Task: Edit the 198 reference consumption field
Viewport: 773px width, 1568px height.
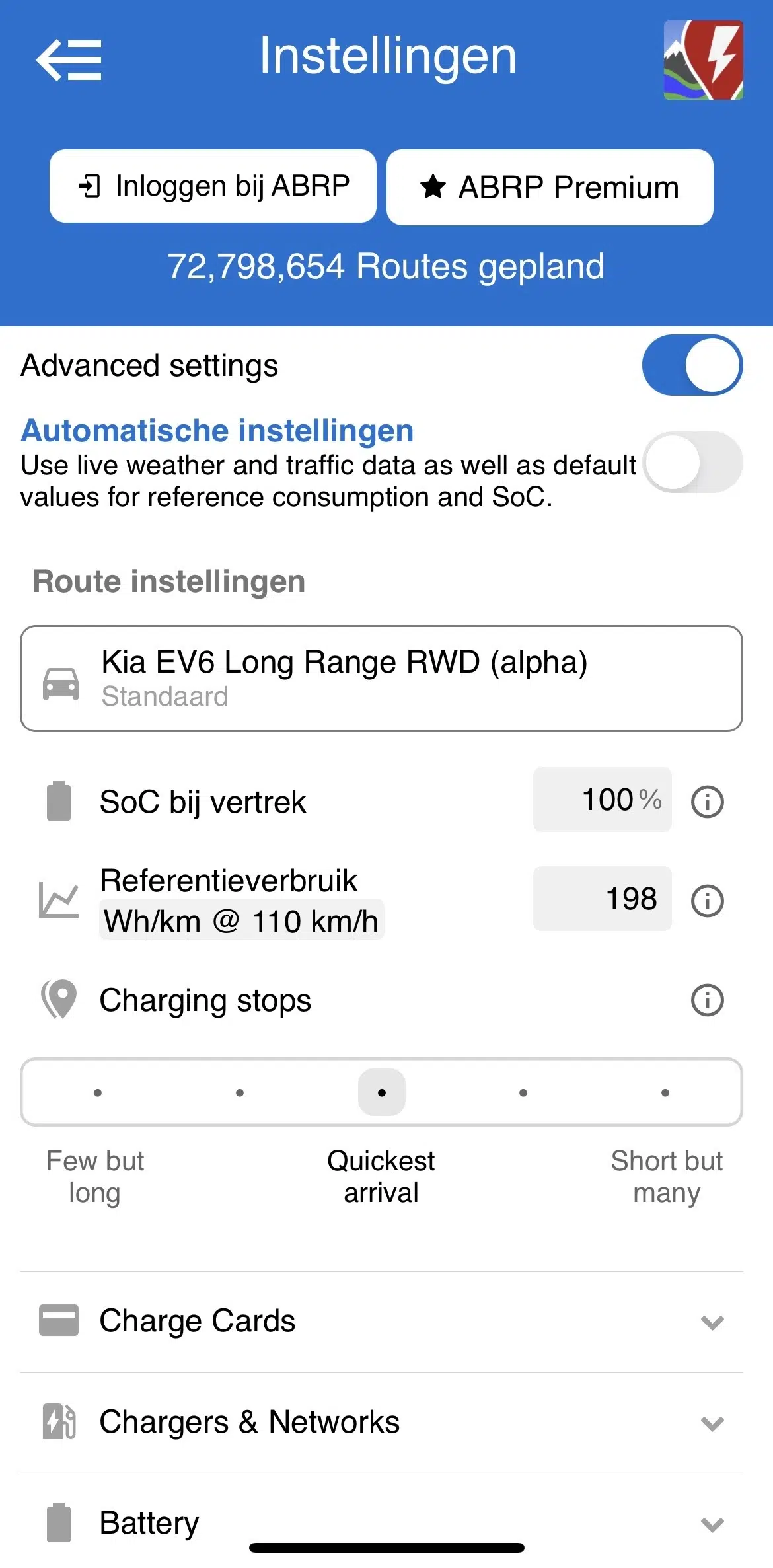Action: point(602,899)
